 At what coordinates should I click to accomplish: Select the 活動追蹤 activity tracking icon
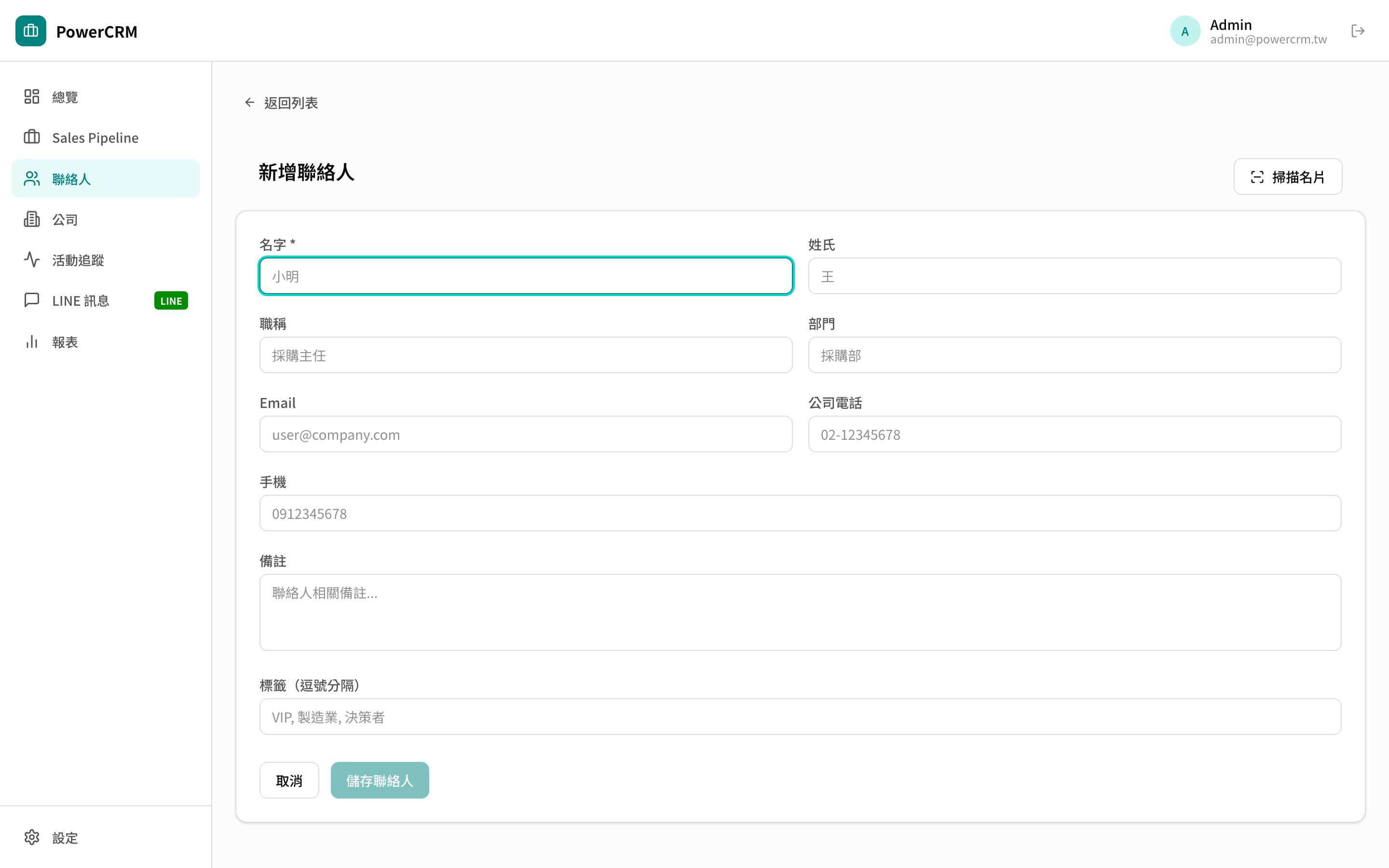coord(31,259)
